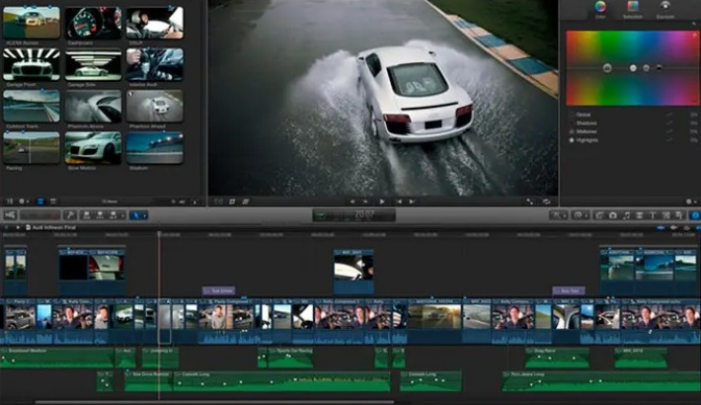This screenshot has height=405, width=701.
Task: Open the Titles browser T icon
Action: tap(653, 215)
